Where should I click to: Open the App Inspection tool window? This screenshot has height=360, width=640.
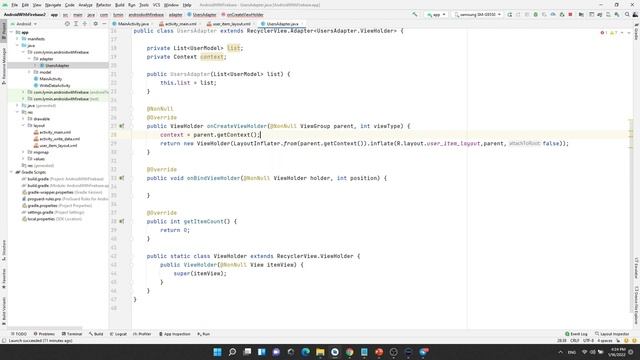pos(175,334)
